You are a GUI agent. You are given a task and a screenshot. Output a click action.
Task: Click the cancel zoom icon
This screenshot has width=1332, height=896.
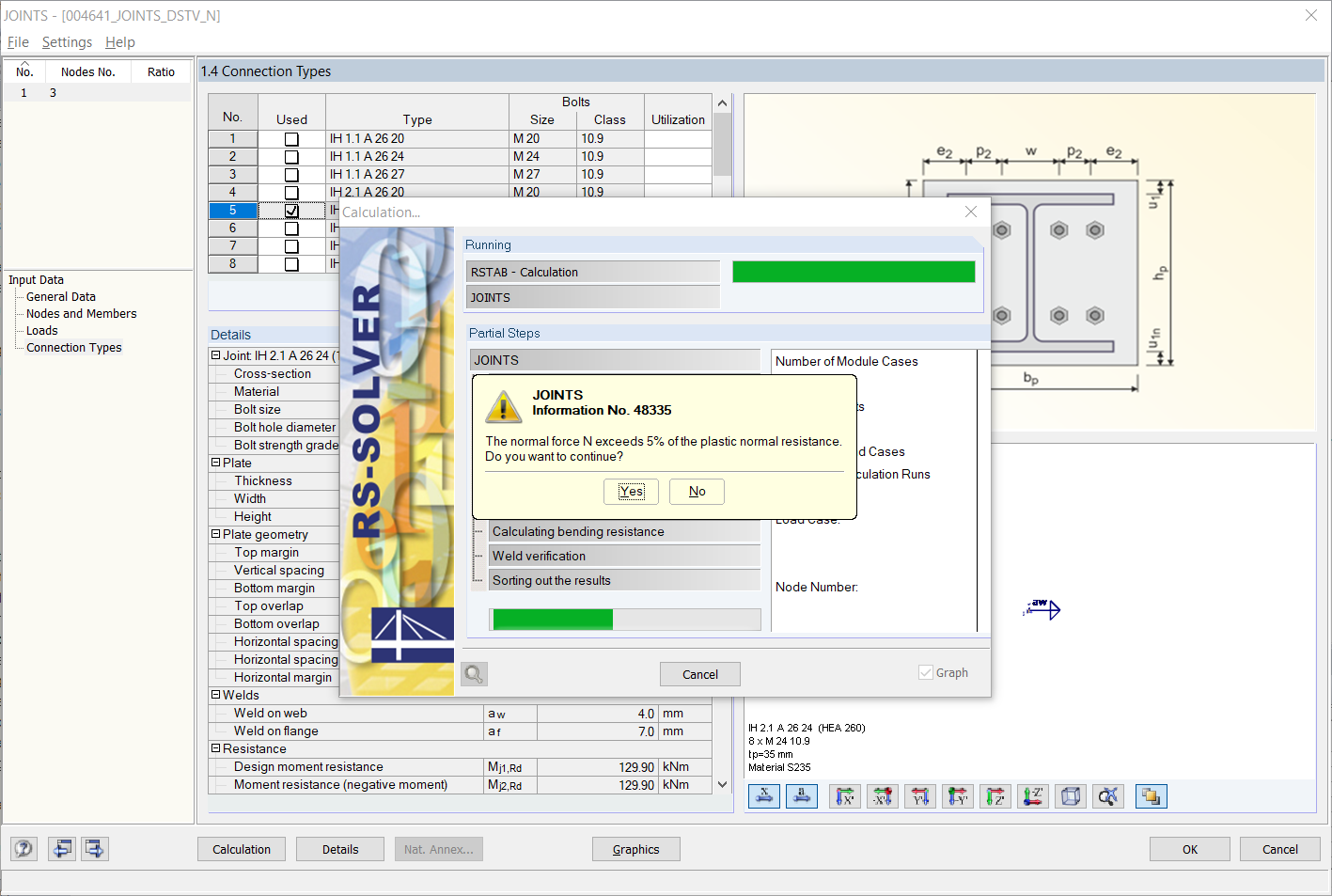pyautogui.click(x=1107, y=795)
